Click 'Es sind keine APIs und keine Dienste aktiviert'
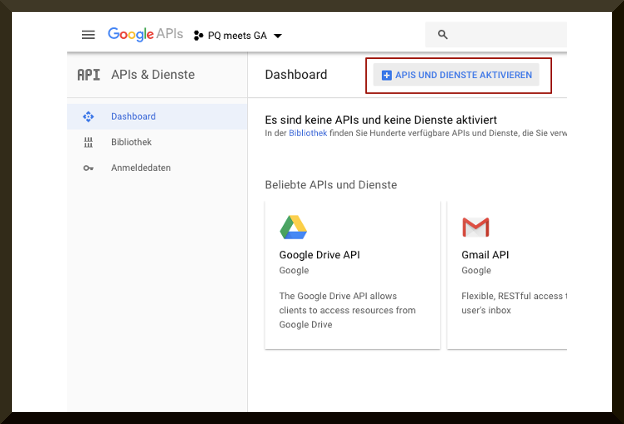This screenshot has height=424, width=624. point(381,120)
